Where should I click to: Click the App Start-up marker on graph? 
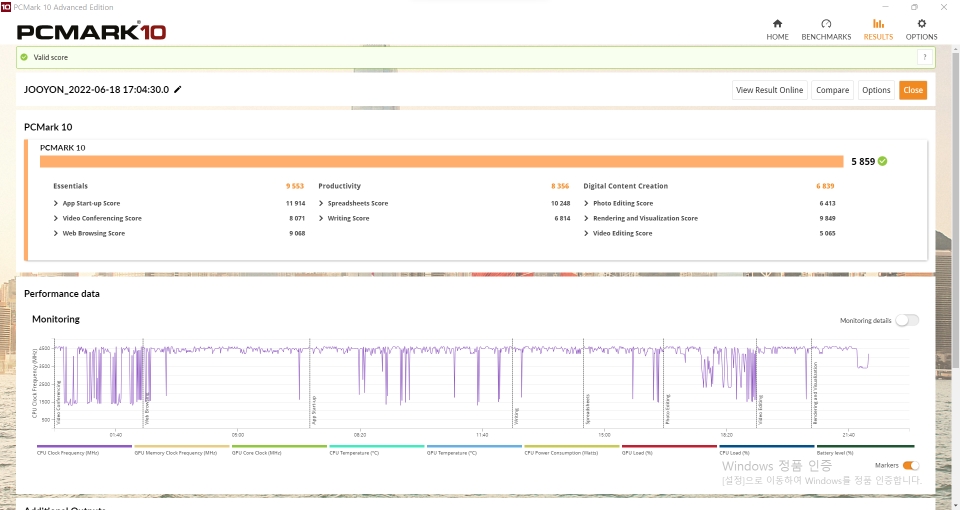(x=314, y=410)
